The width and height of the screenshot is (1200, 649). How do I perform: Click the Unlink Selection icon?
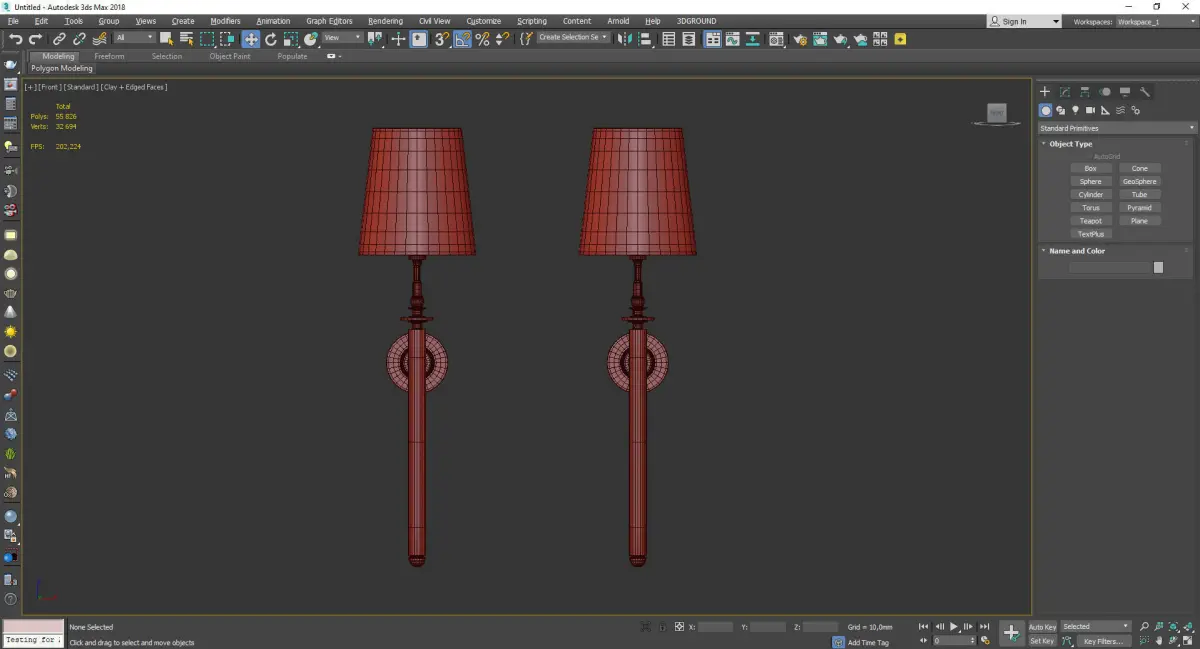[x=79, y=39]
